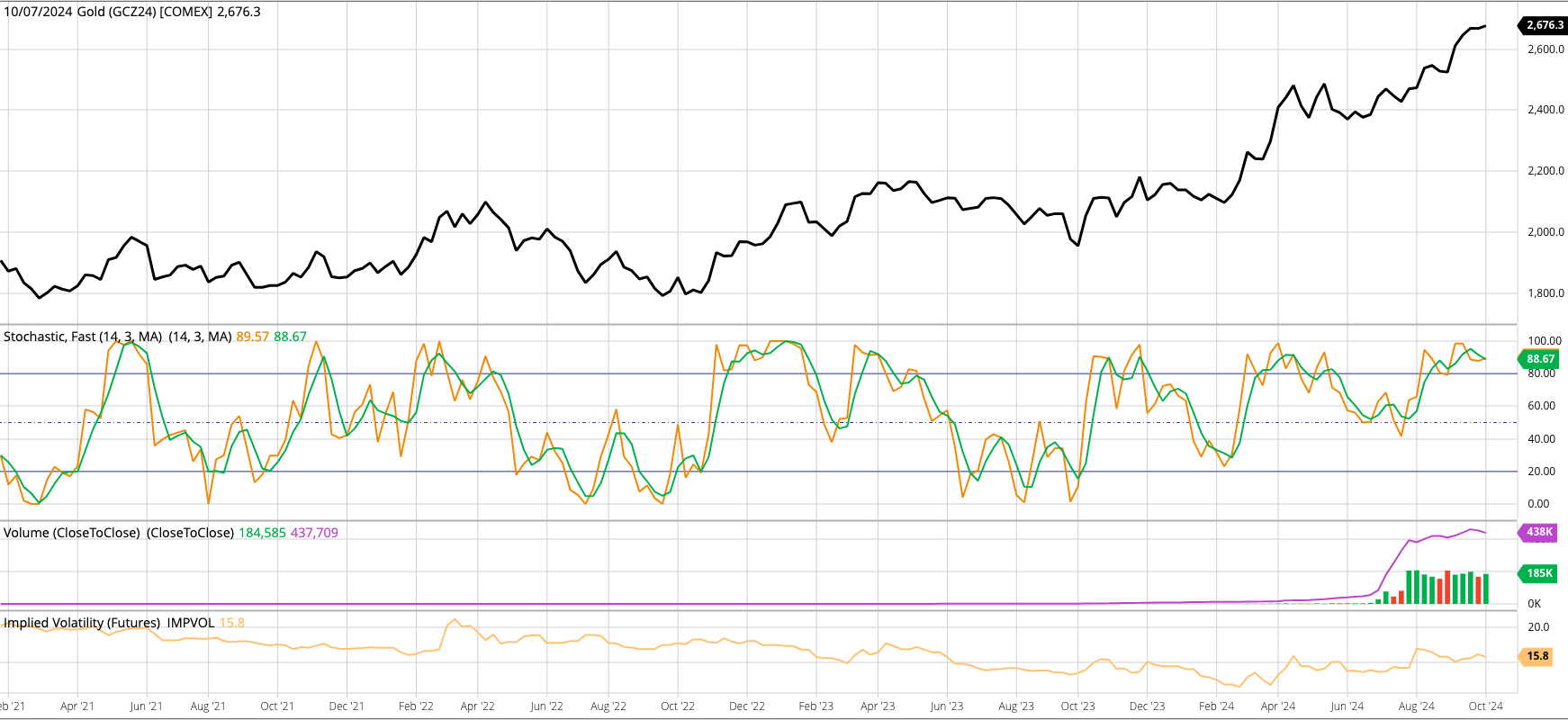The image size is (1568, 720).
Task: Click the green 88.67 stochastic value badge
Action: tap(1540, 359)
